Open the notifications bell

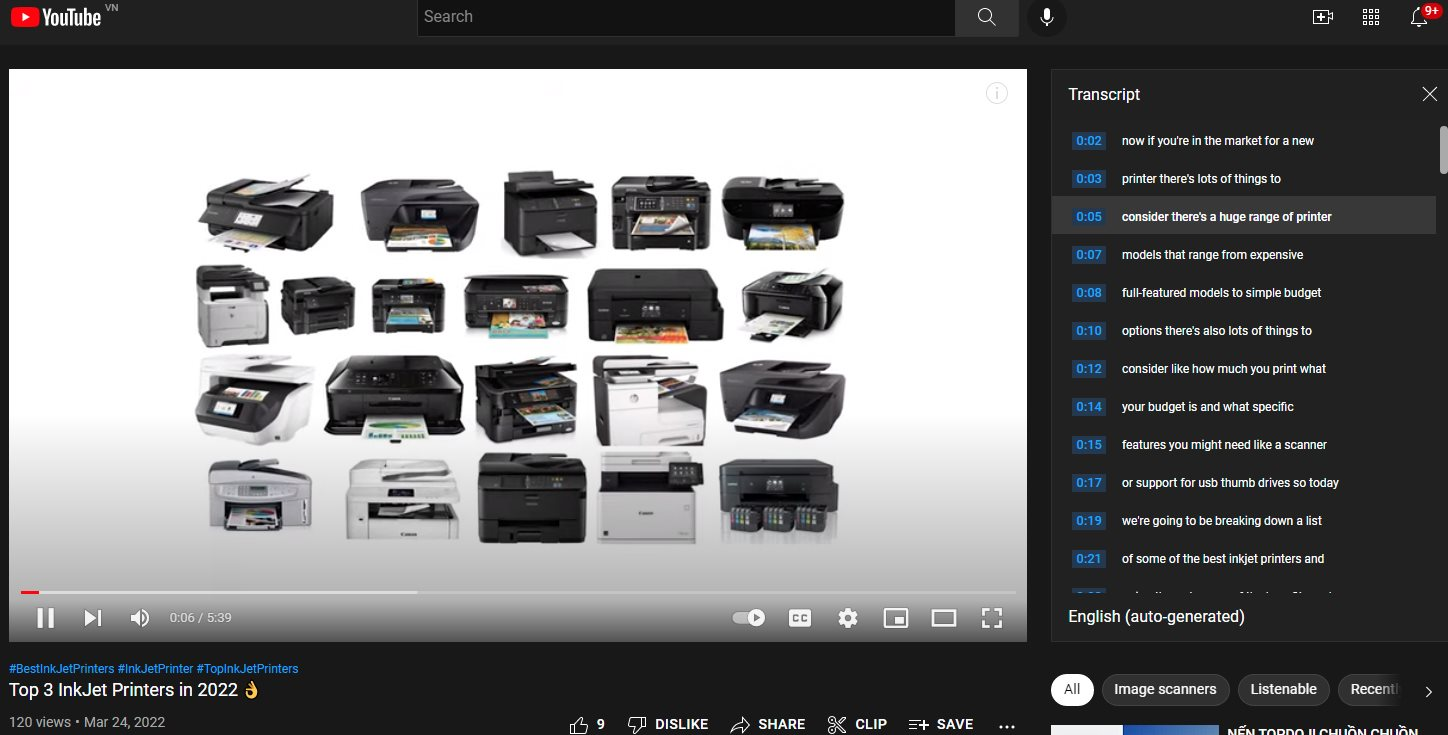pos(1419,17)
